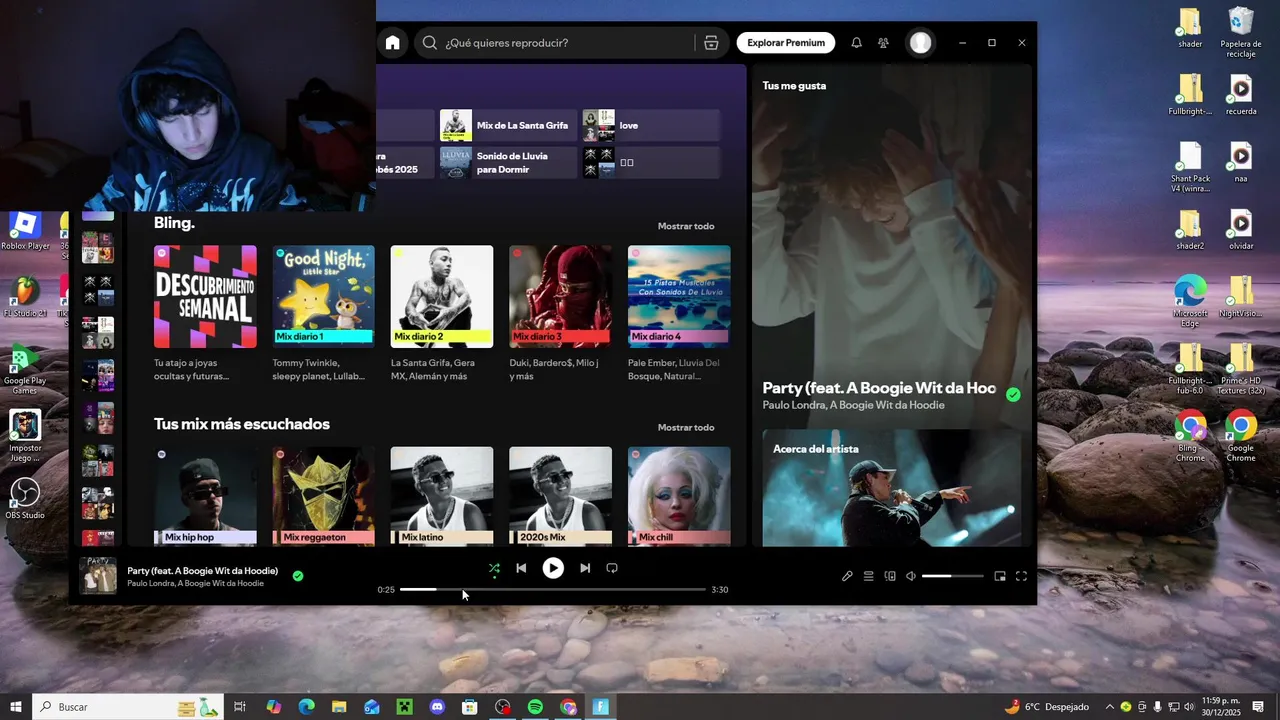This screenshot has height=720, width=1280.
Task: Toggle repeat mode
Action: click(612, 568)
